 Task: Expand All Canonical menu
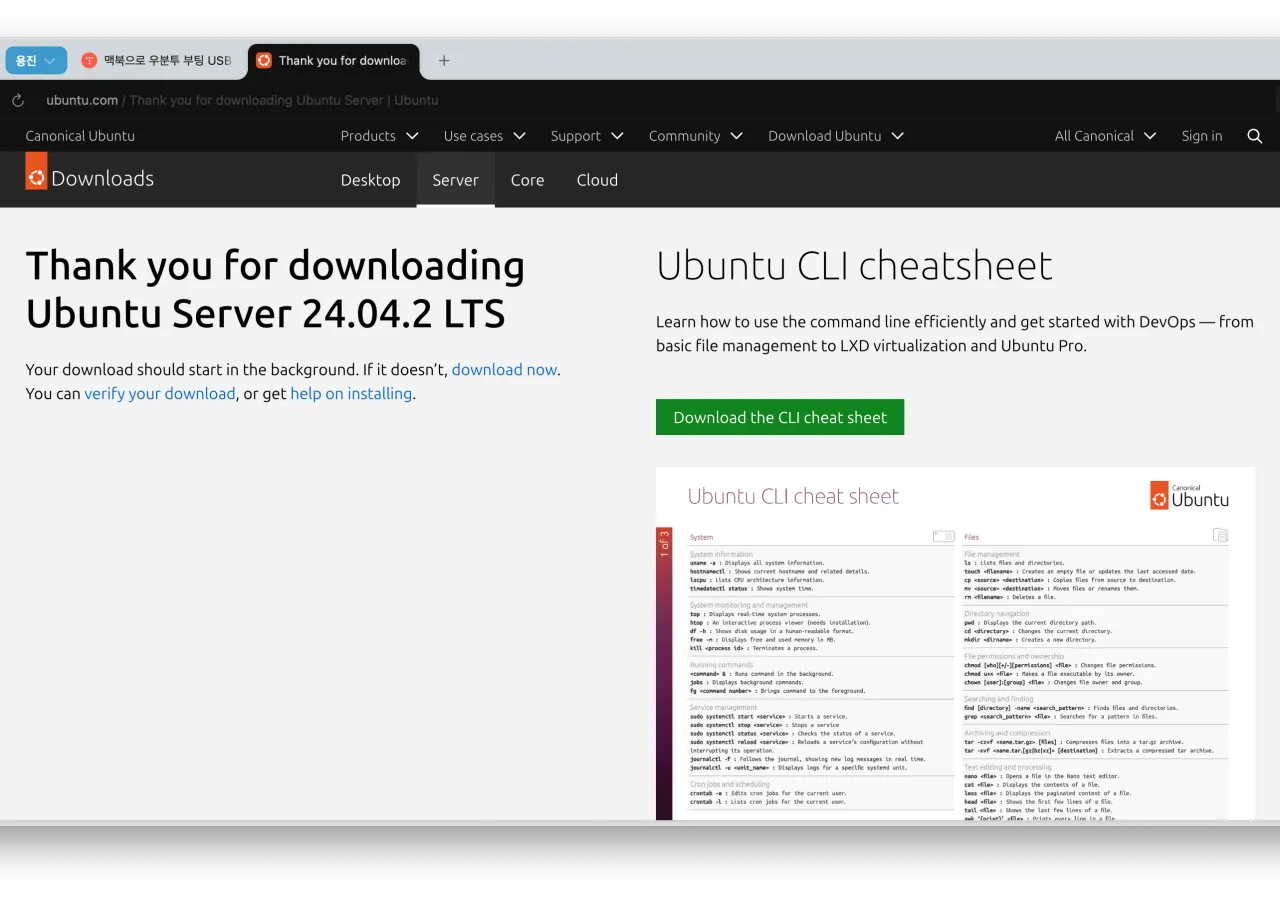1105,136
